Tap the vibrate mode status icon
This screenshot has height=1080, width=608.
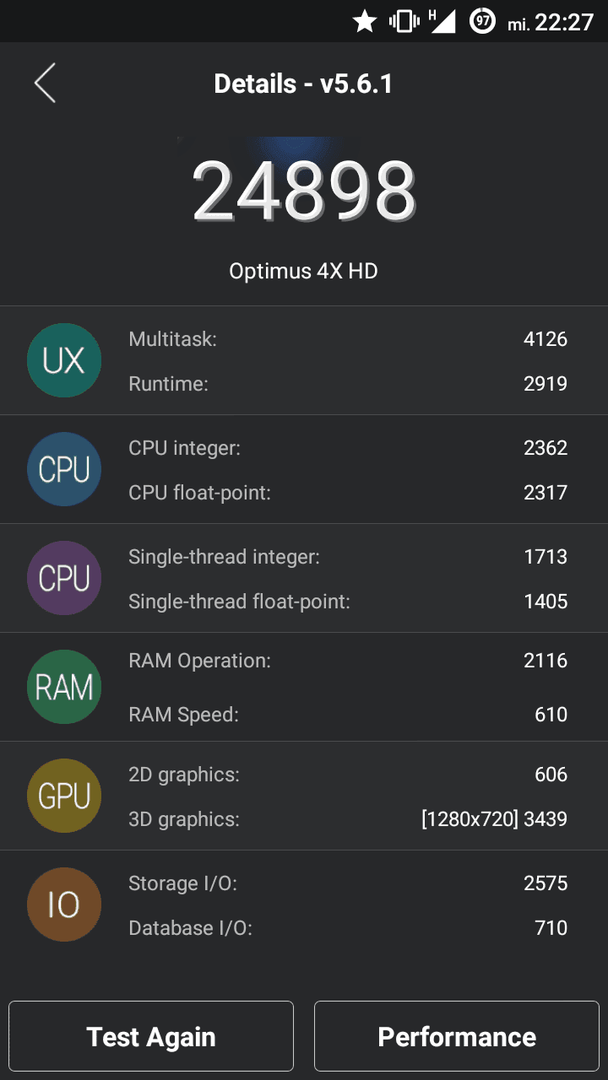[x=404, y=21]
